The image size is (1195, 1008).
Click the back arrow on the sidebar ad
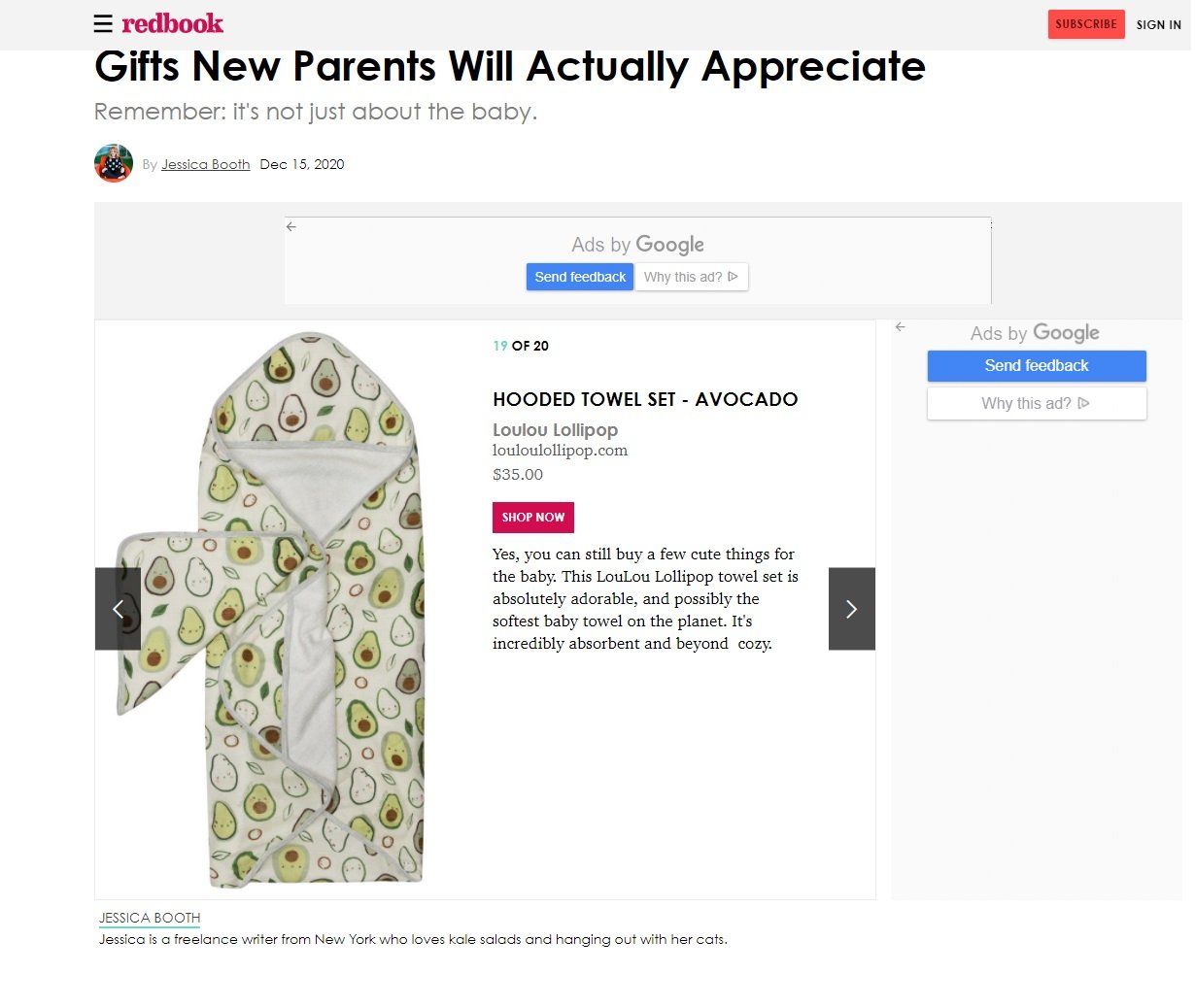(900, 327)
